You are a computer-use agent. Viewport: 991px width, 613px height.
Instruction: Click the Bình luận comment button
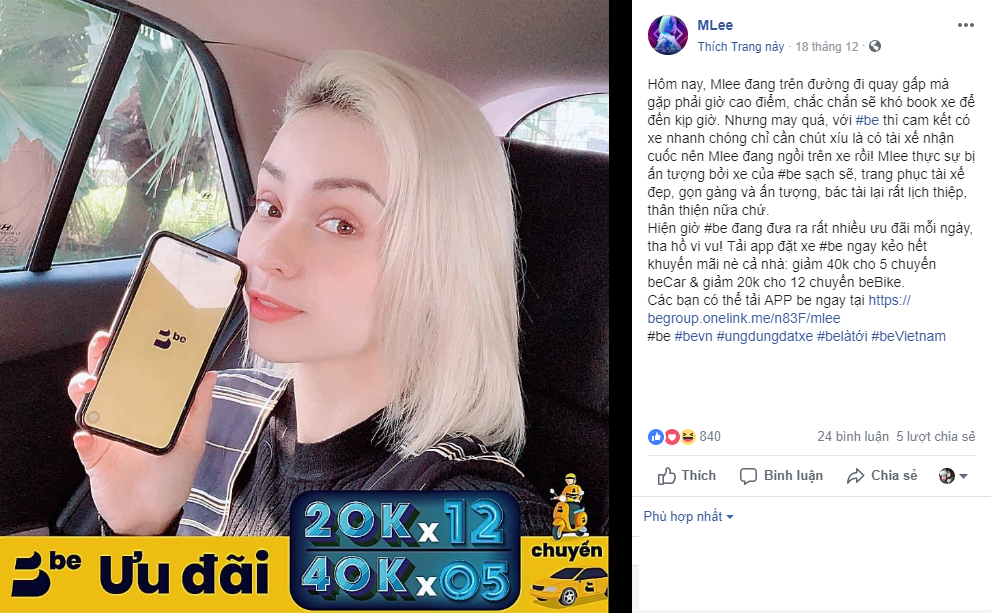click(x=781, y=476)
